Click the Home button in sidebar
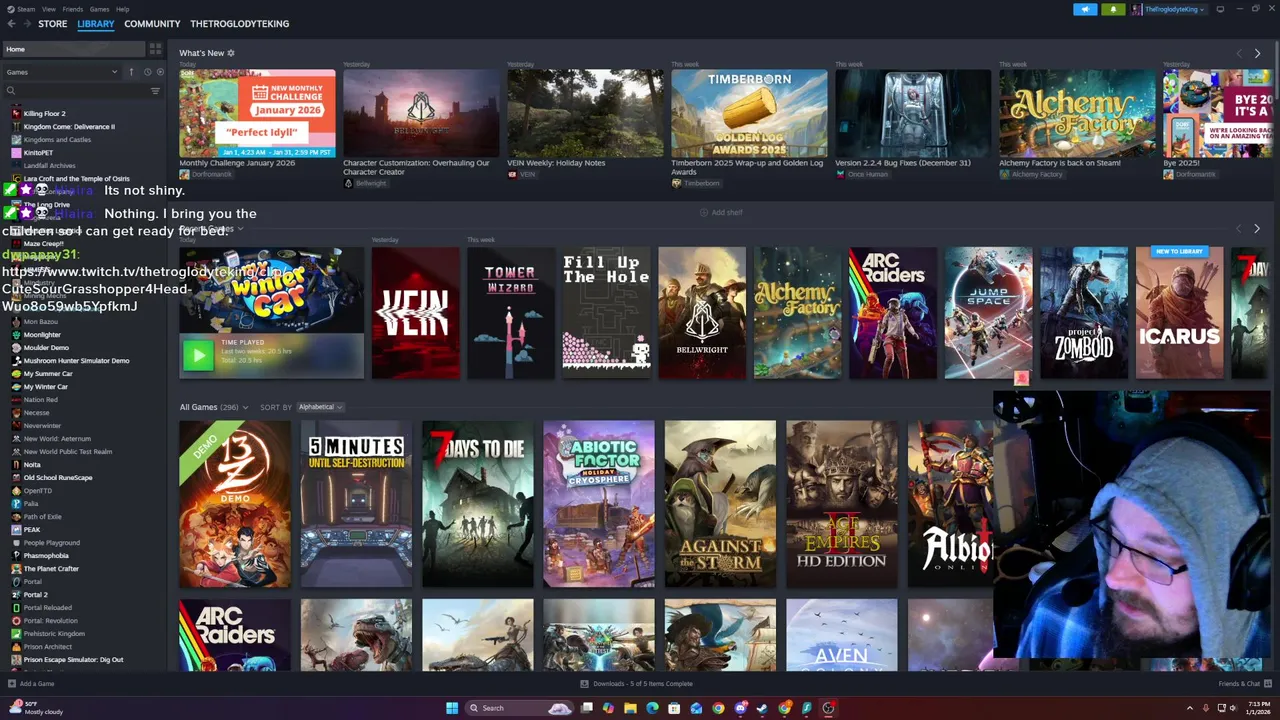1280x720 pixels. pyautogui.click(x=74, y=49)
